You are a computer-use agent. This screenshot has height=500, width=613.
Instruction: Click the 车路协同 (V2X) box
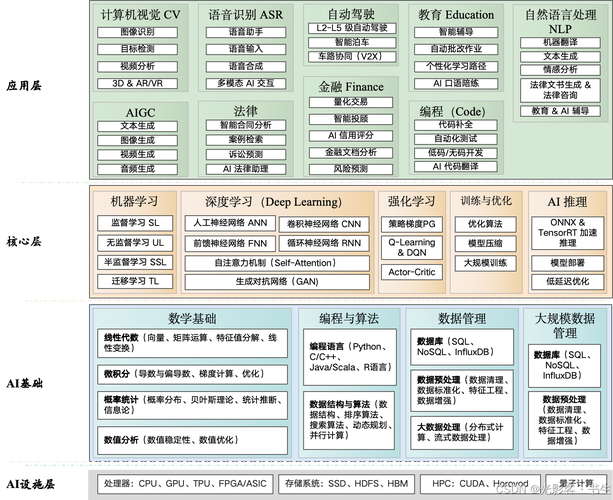coord(352,57)
